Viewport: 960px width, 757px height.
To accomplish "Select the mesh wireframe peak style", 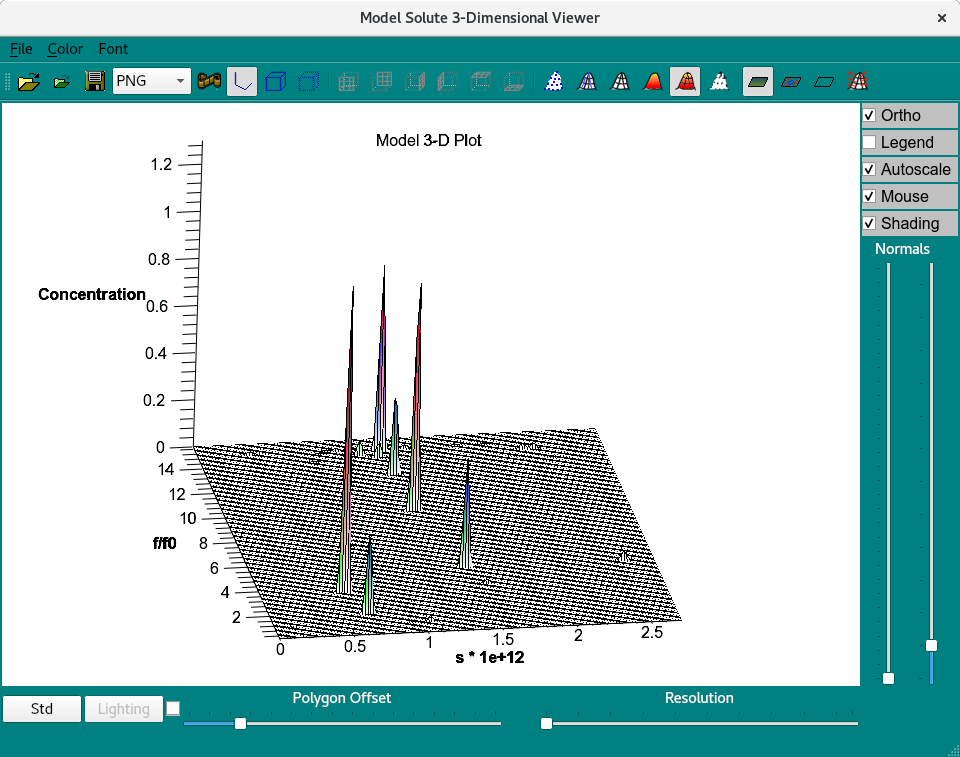I will point(621,82).
